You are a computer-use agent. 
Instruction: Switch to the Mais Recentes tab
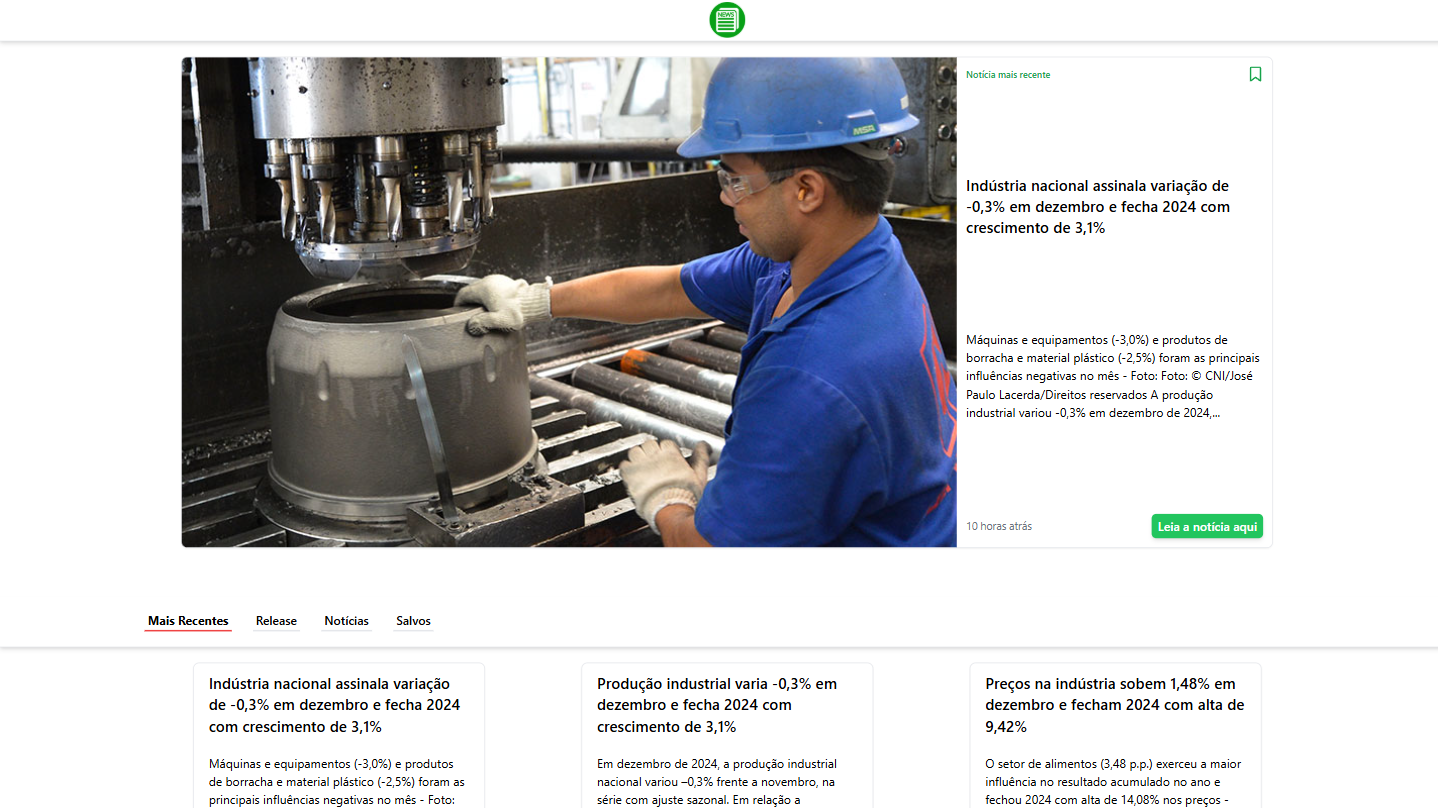tap(188, 621)
